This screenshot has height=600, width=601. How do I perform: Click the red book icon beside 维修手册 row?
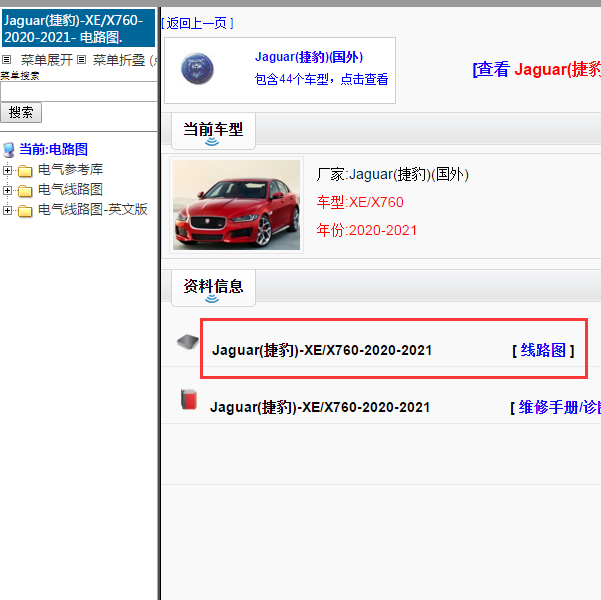pyautogui.click(x=189, y=399)
